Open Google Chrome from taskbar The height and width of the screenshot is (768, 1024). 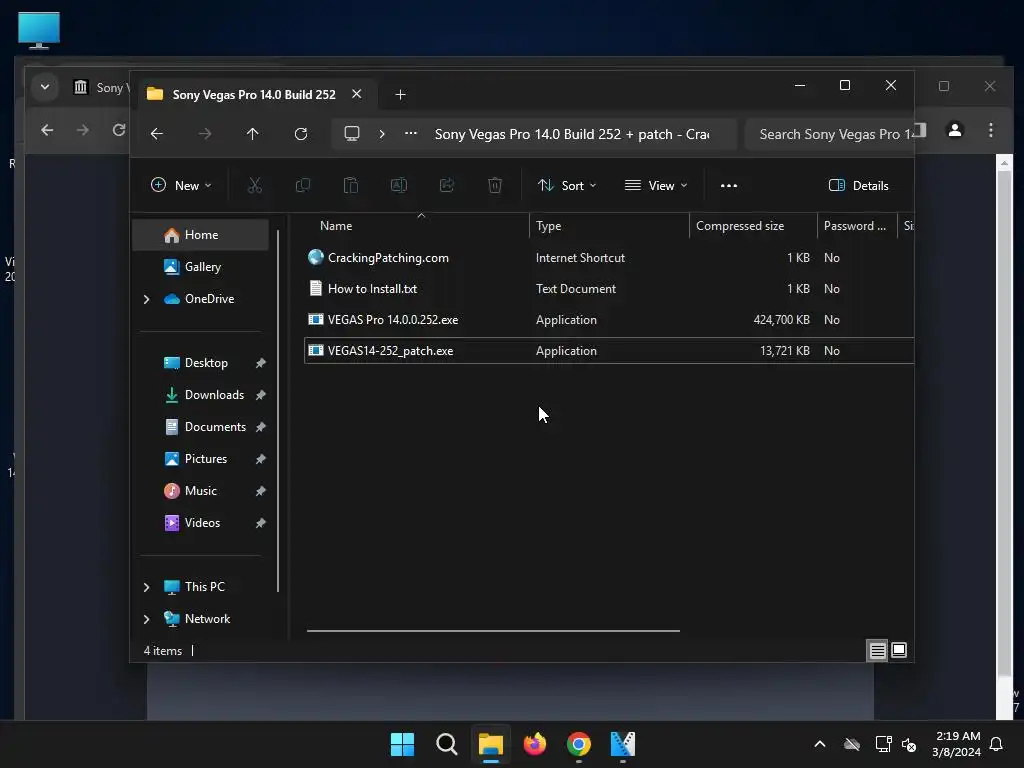pos(579,744)
